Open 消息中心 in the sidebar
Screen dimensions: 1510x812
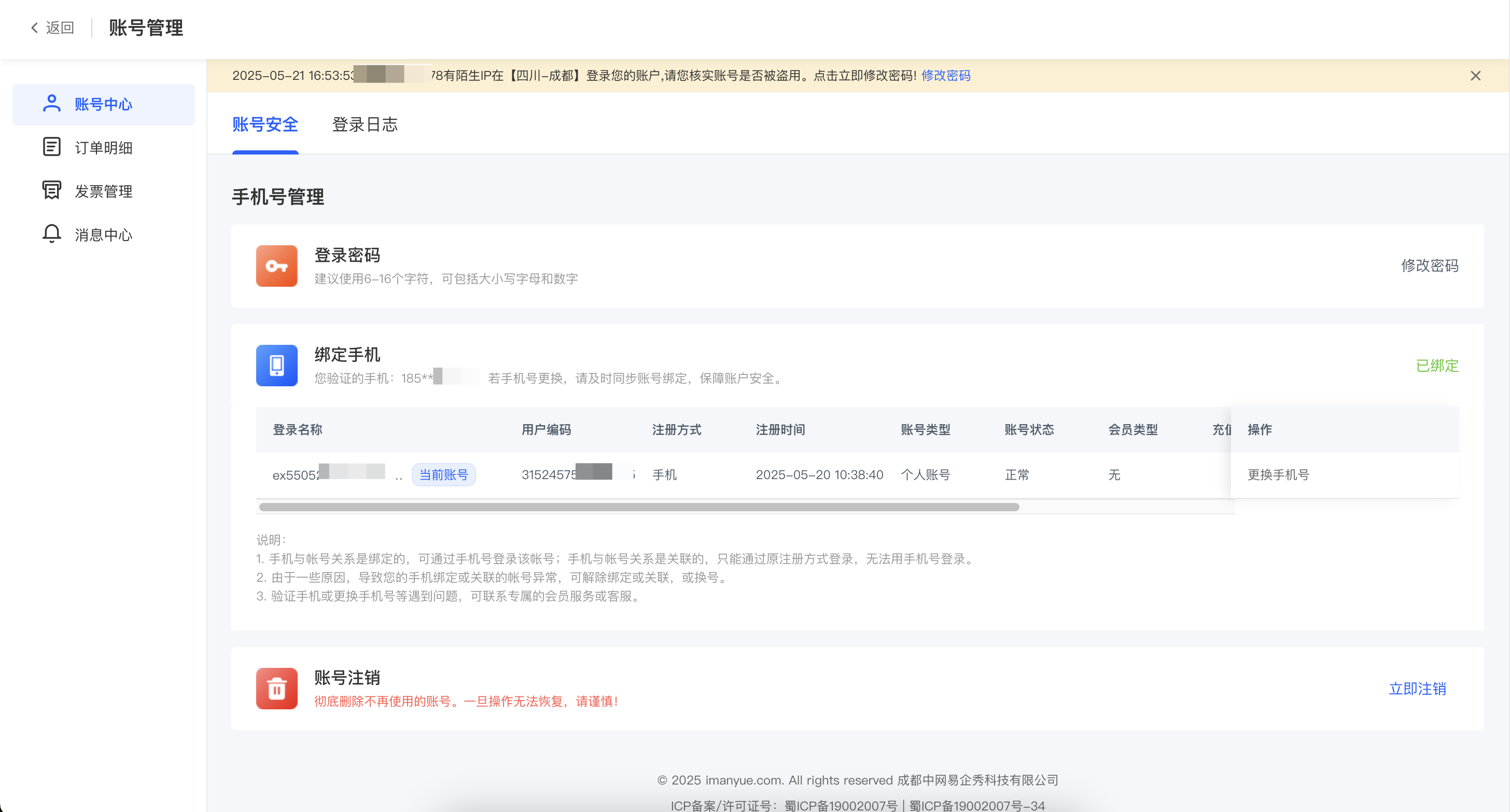click(104, 234)
